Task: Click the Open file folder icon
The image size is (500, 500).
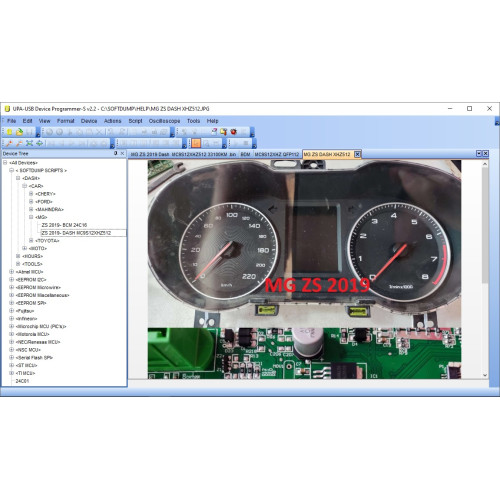Action: [x=19, y=132]
